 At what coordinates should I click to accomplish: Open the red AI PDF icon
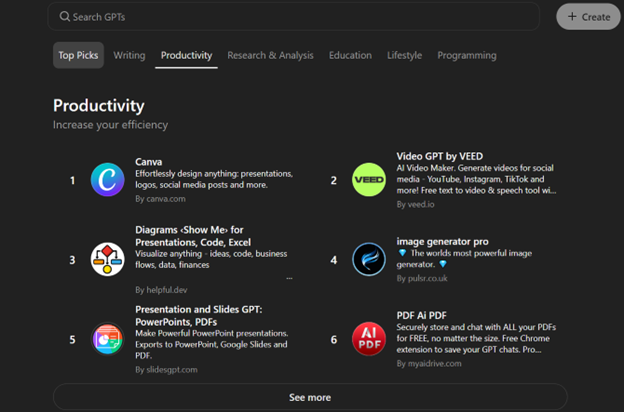tap(369, 339)
